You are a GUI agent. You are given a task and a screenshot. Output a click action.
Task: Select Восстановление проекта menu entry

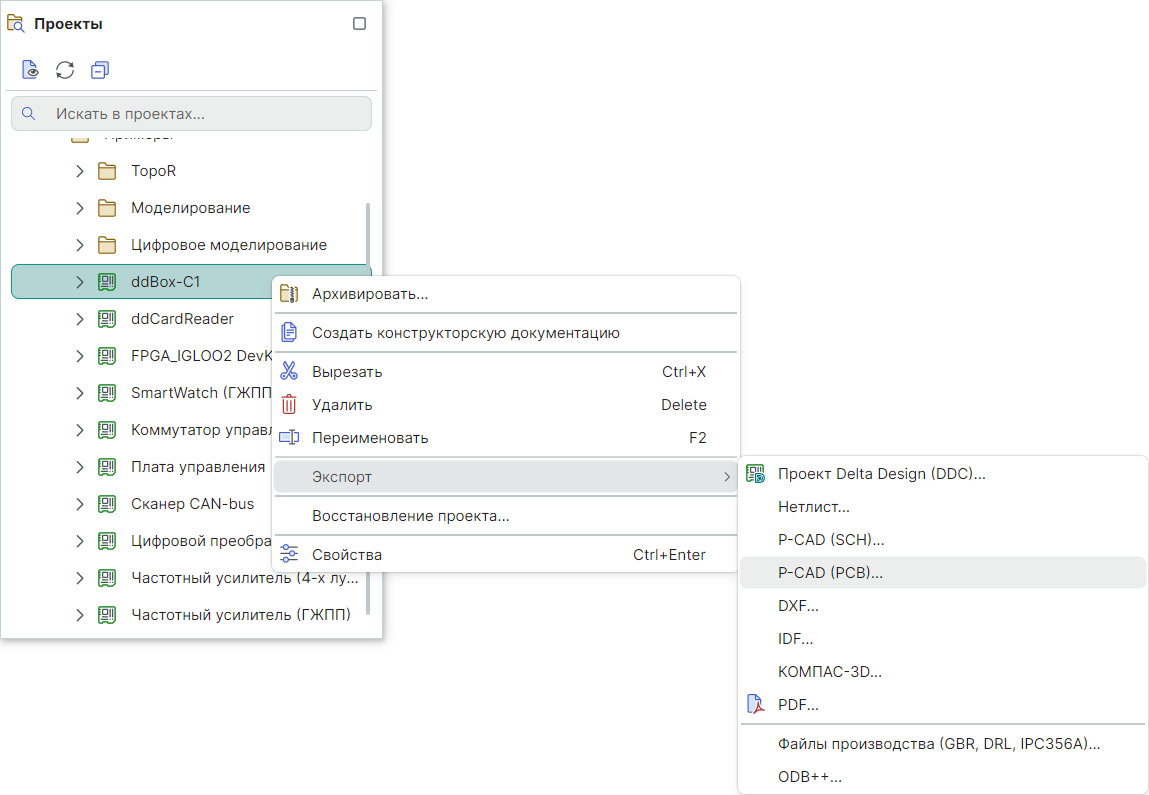(x=410, y=516)
